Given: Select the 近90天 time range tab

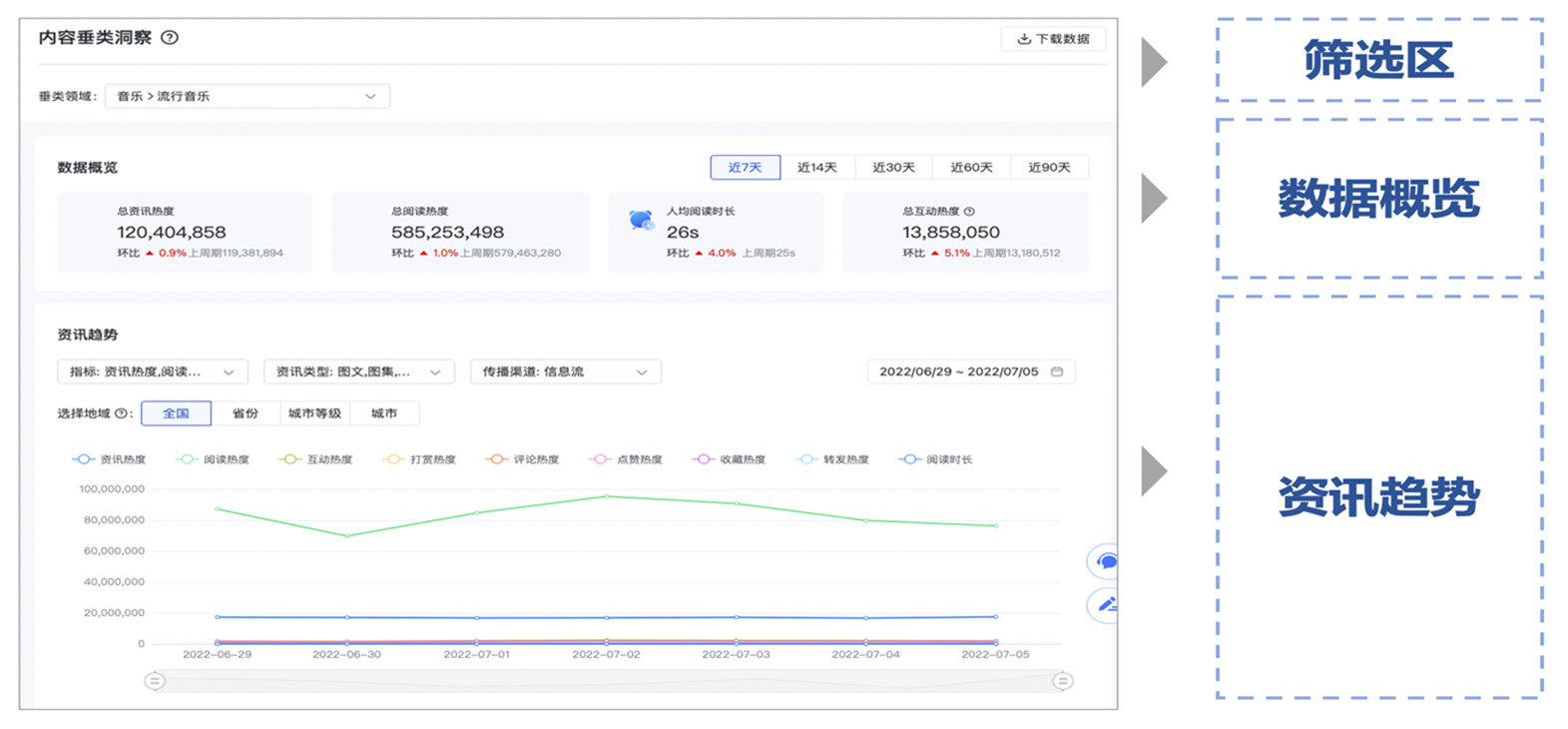Looking at the screenshot, I should pos(1049,167).
